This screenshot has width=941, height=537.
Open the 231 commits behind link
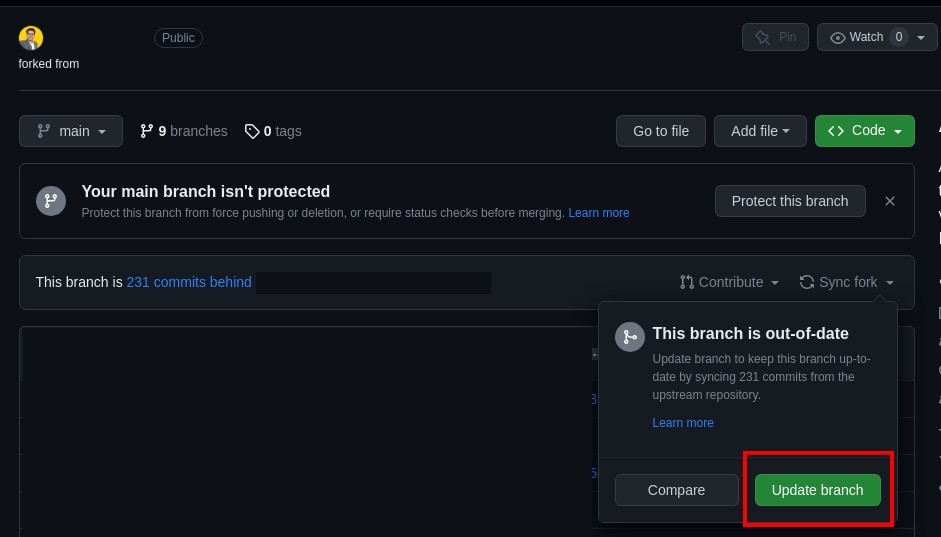189,282
